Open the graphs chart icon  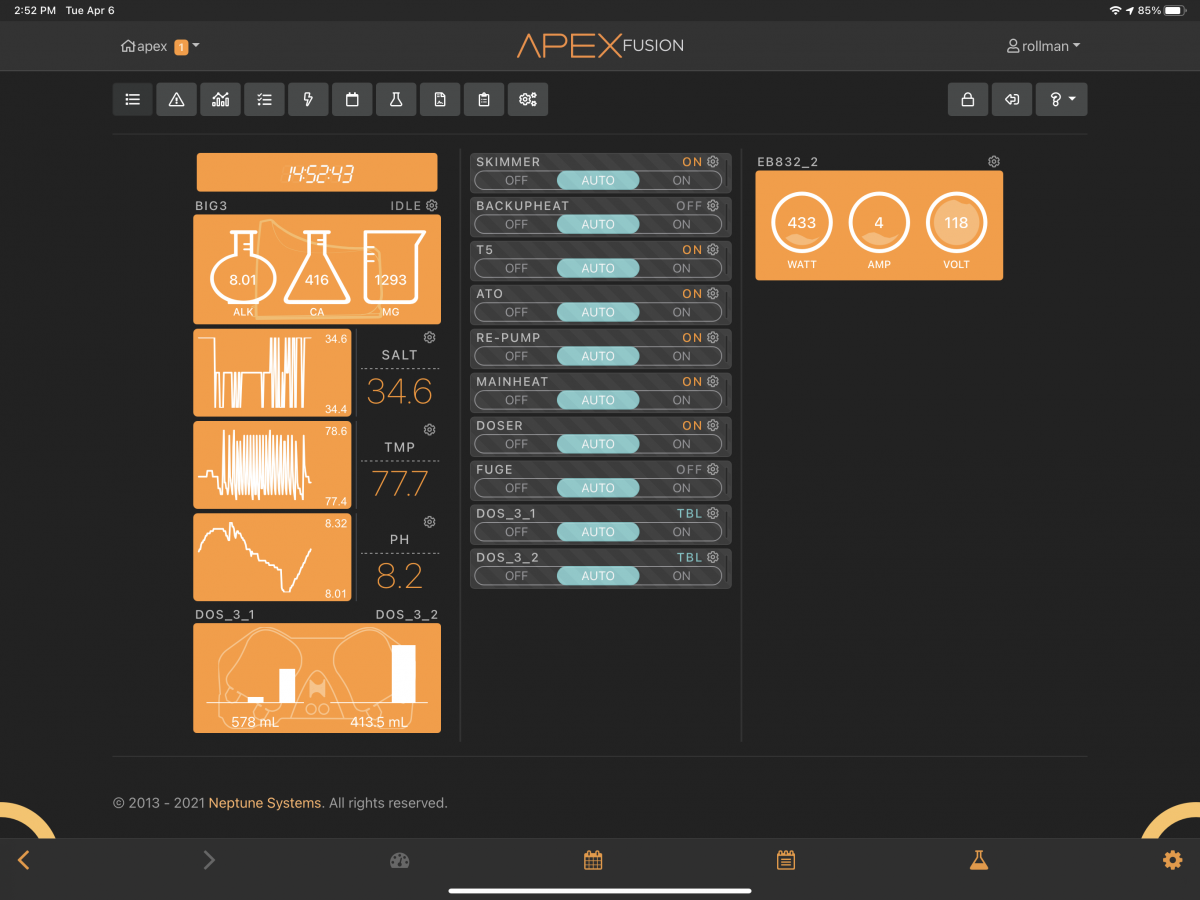220,99
